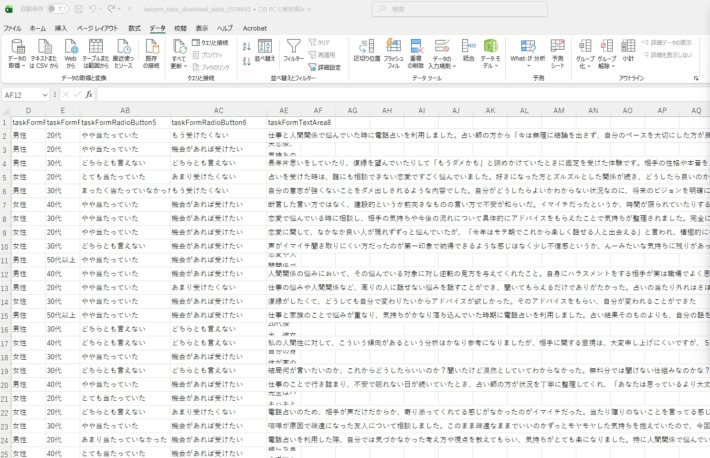
Task: Open アウトライン dialog launcher
Action: click(x=696, y=78)
